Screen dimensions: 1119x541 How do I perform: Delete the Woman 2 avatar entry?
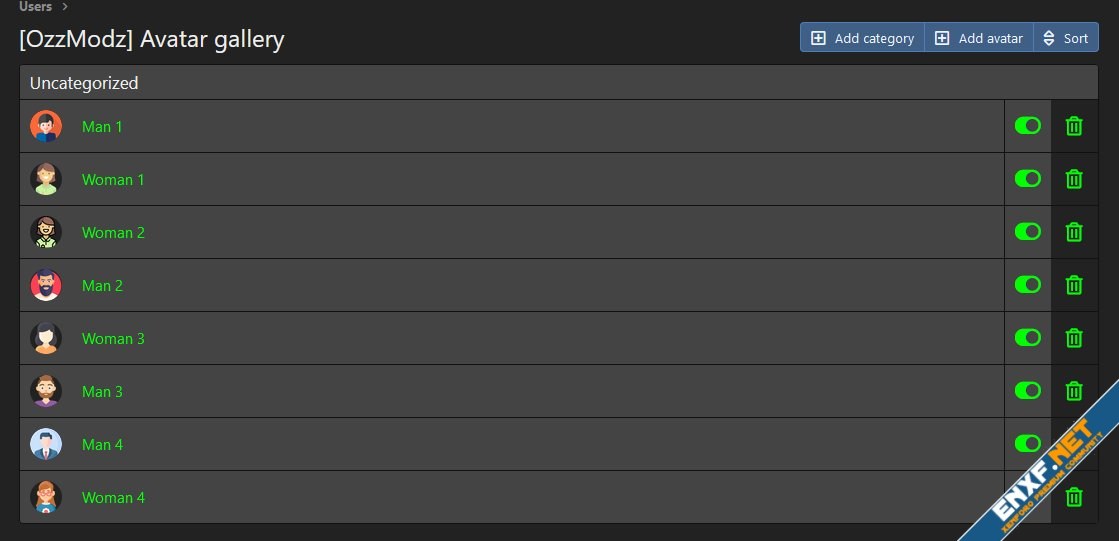pyautogui.click(x=1074, y=232)
